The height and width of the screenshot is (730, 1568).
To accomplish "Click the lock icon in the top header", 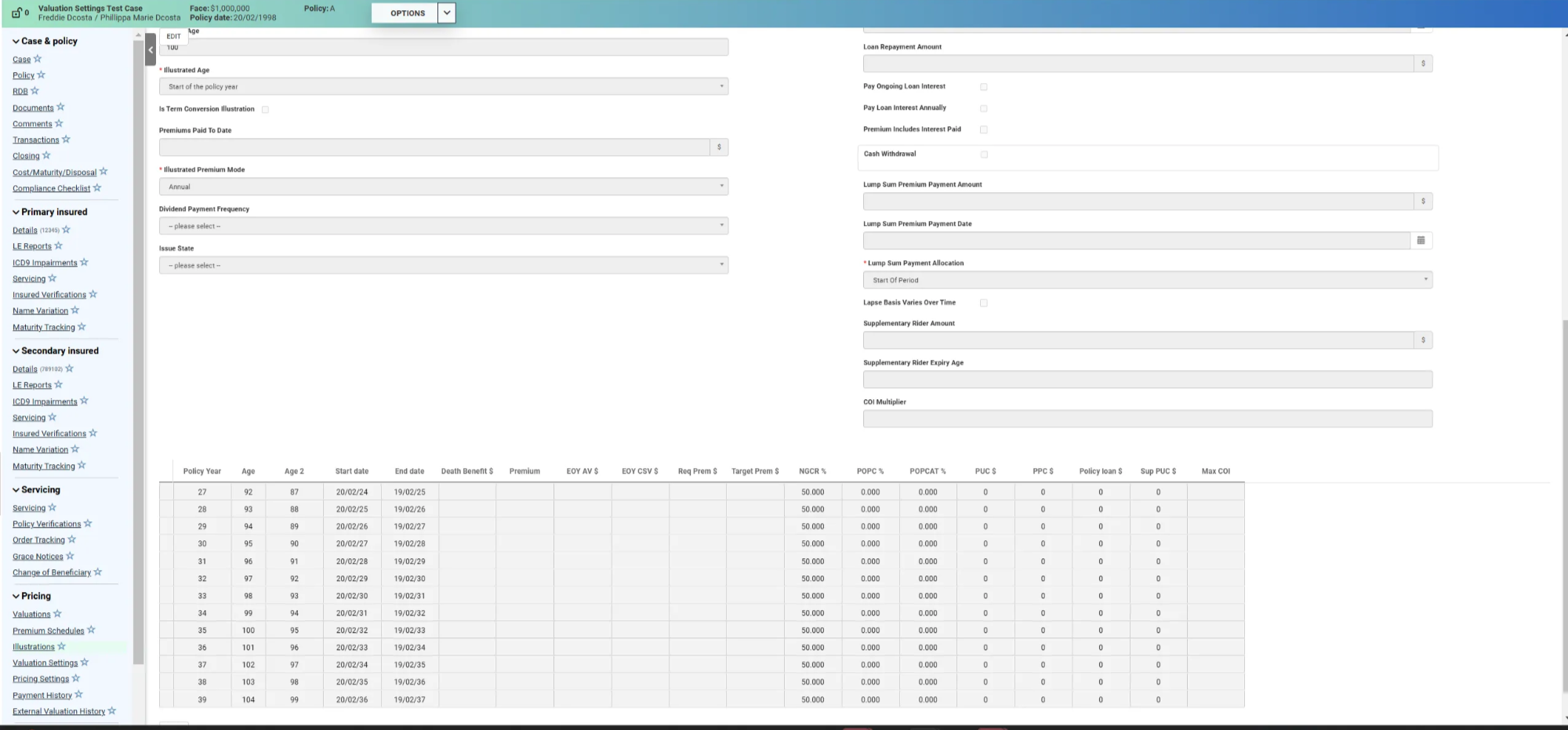I will pos(16,13).
